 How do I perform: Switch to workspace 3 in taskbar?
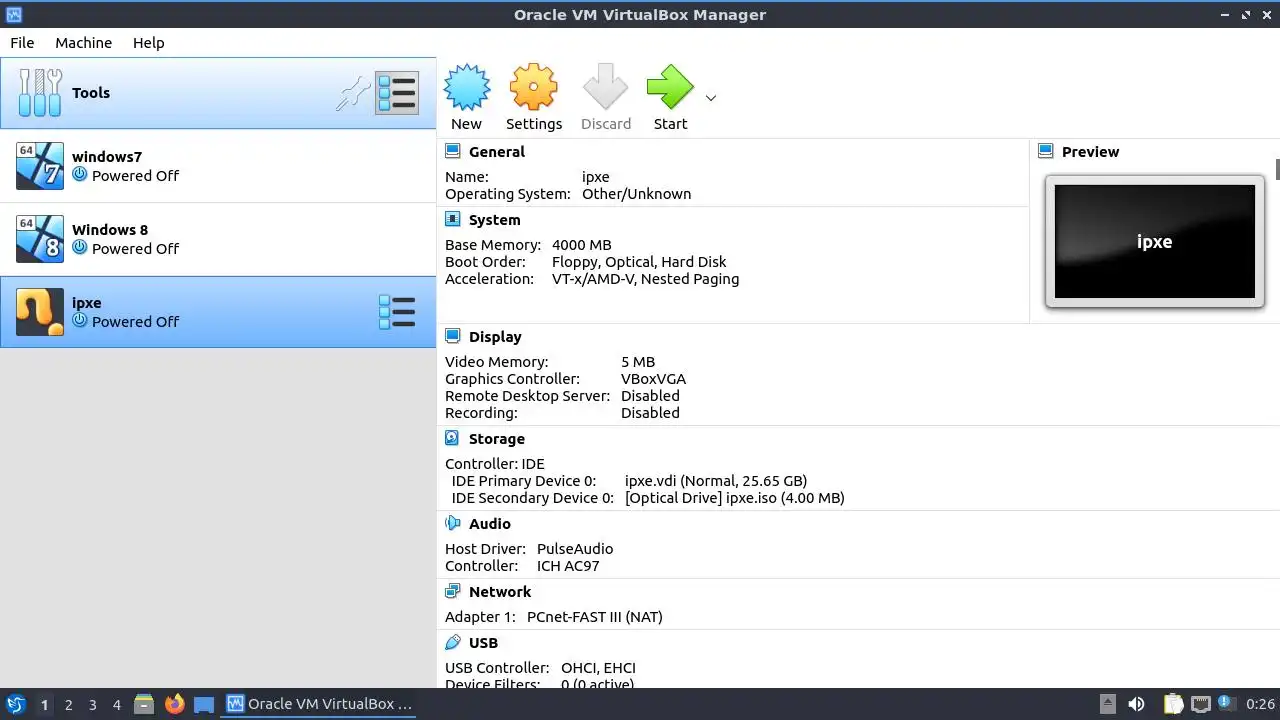point(92,705)
